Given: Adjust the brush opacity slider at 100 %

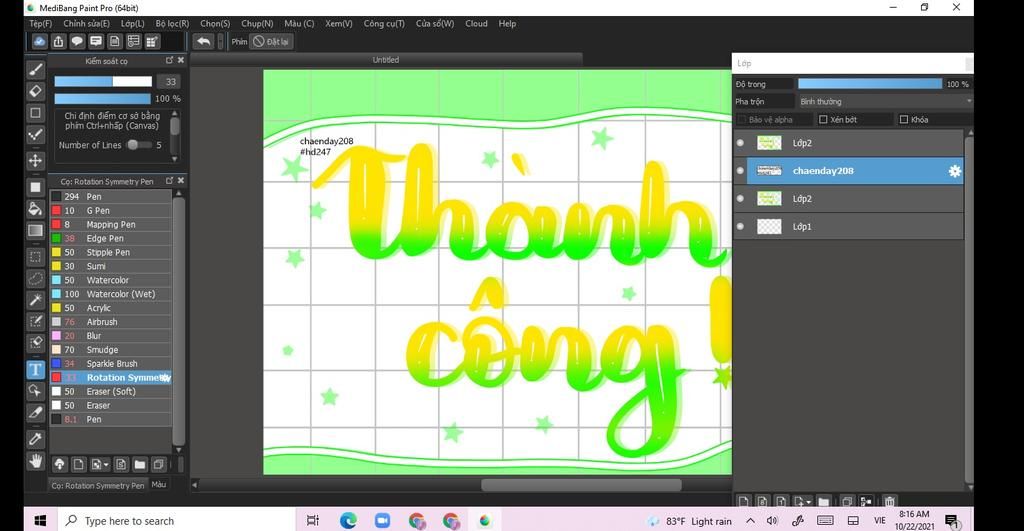Looking at the screenshot, I should (103, 99).
